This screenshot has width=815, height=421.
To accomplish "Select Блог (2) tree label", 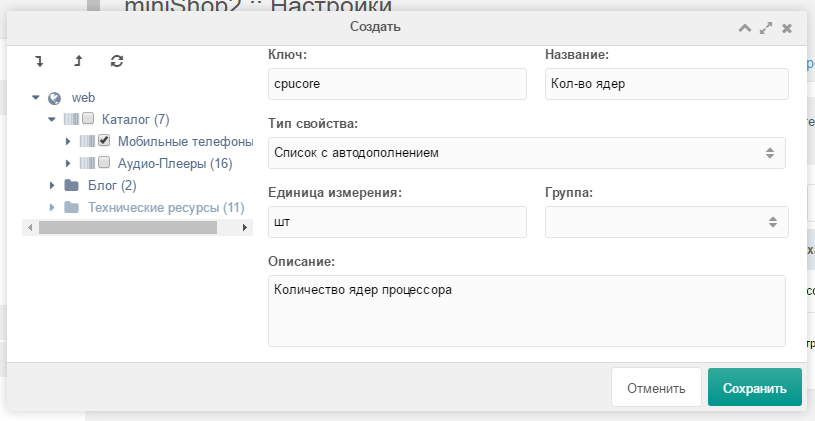I will pos(112,186).
